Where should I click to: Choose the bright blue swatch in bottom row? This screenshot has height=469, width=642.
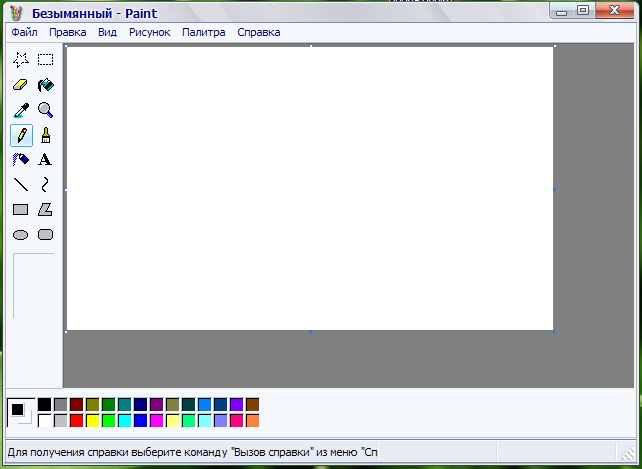pos(140,421)
